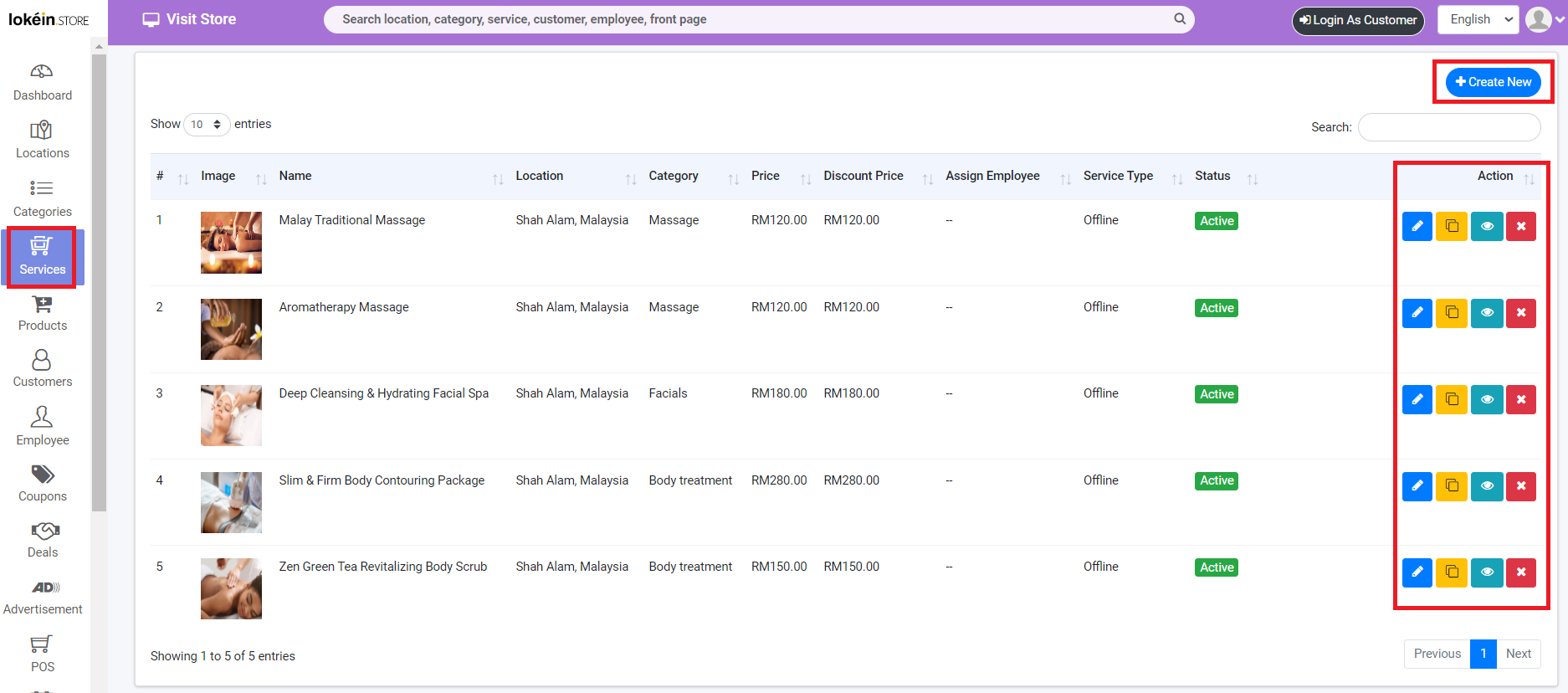1568x693 pixels.
Task: Sort table by Location column
Action: [x=576, y=176]
